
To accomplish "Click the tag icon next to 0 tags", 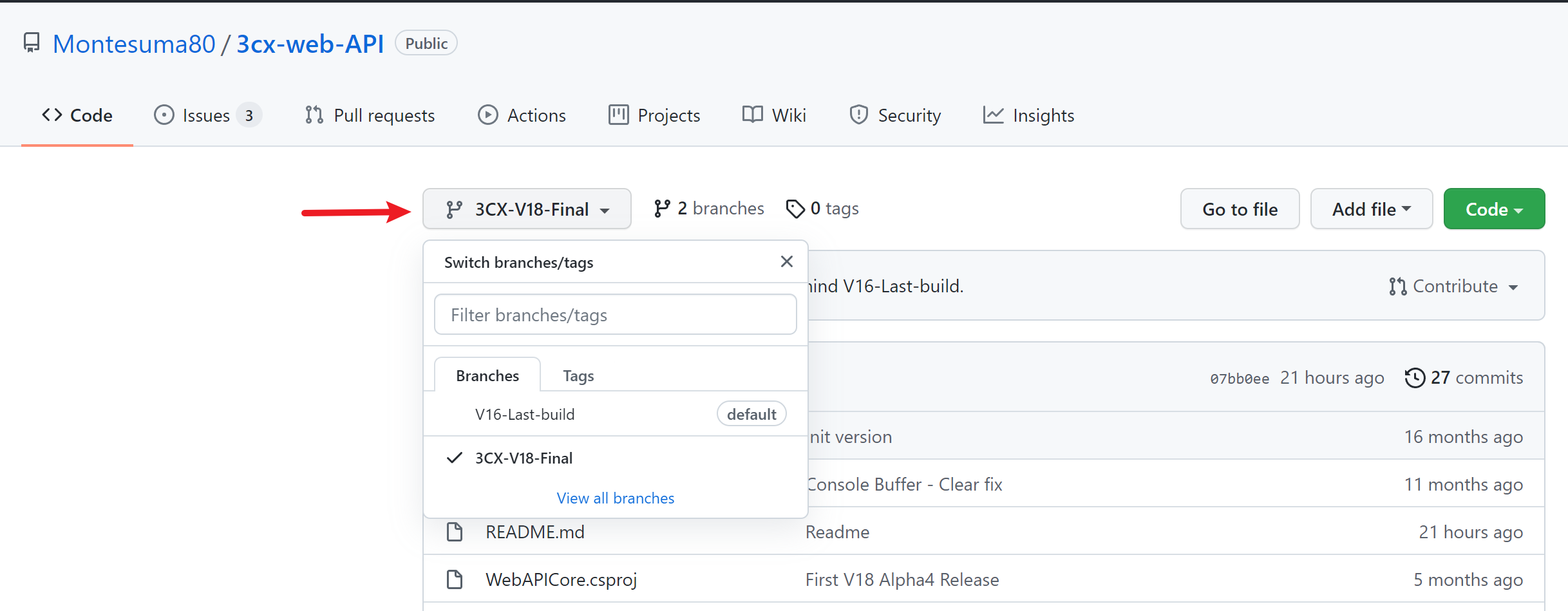I will point(795,209).
